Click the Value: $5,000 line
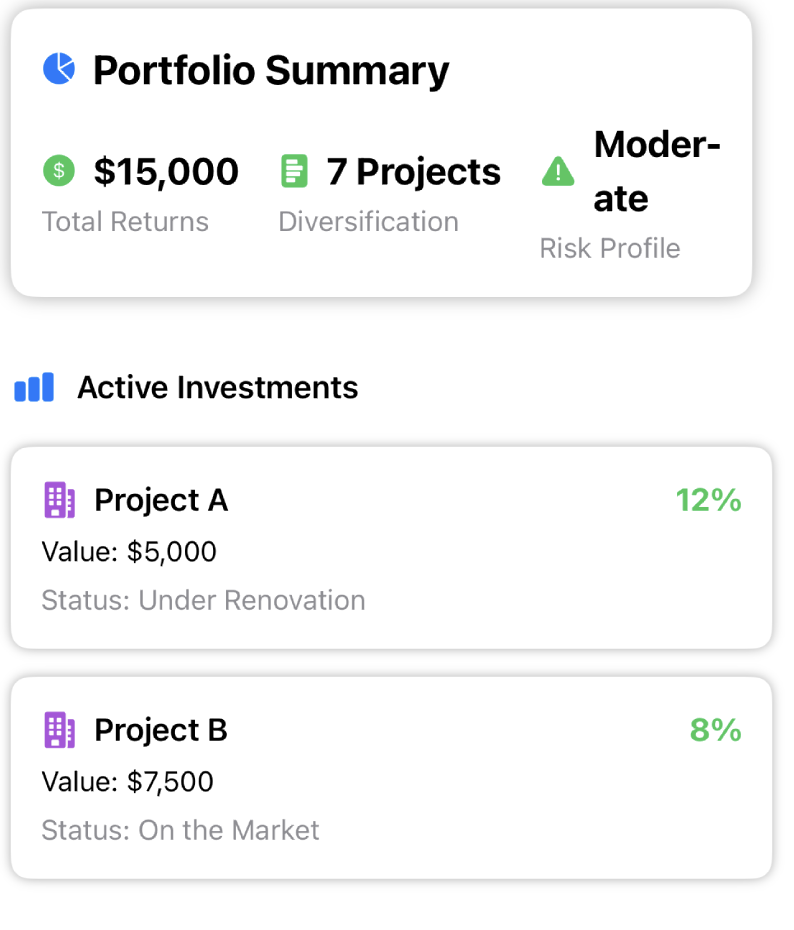The height and width of the screenshot is (930, 794). click(129, 552)
